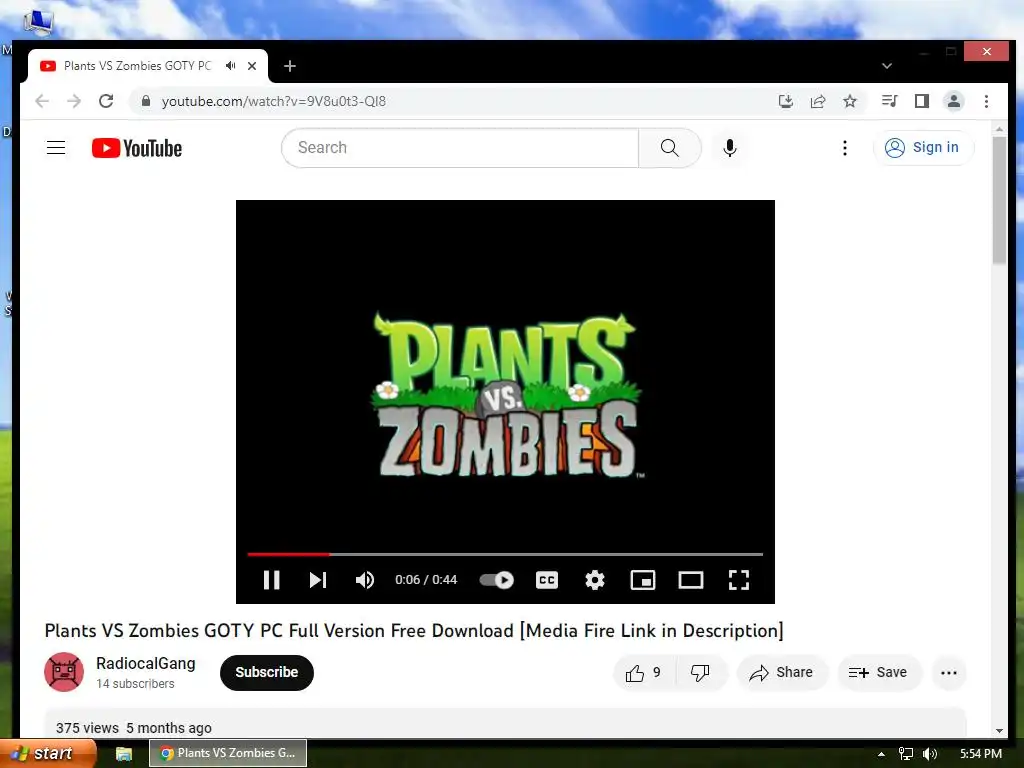Turn on closed captions
This screenshot has width=1024, height=768.
(x=547, y=580)
